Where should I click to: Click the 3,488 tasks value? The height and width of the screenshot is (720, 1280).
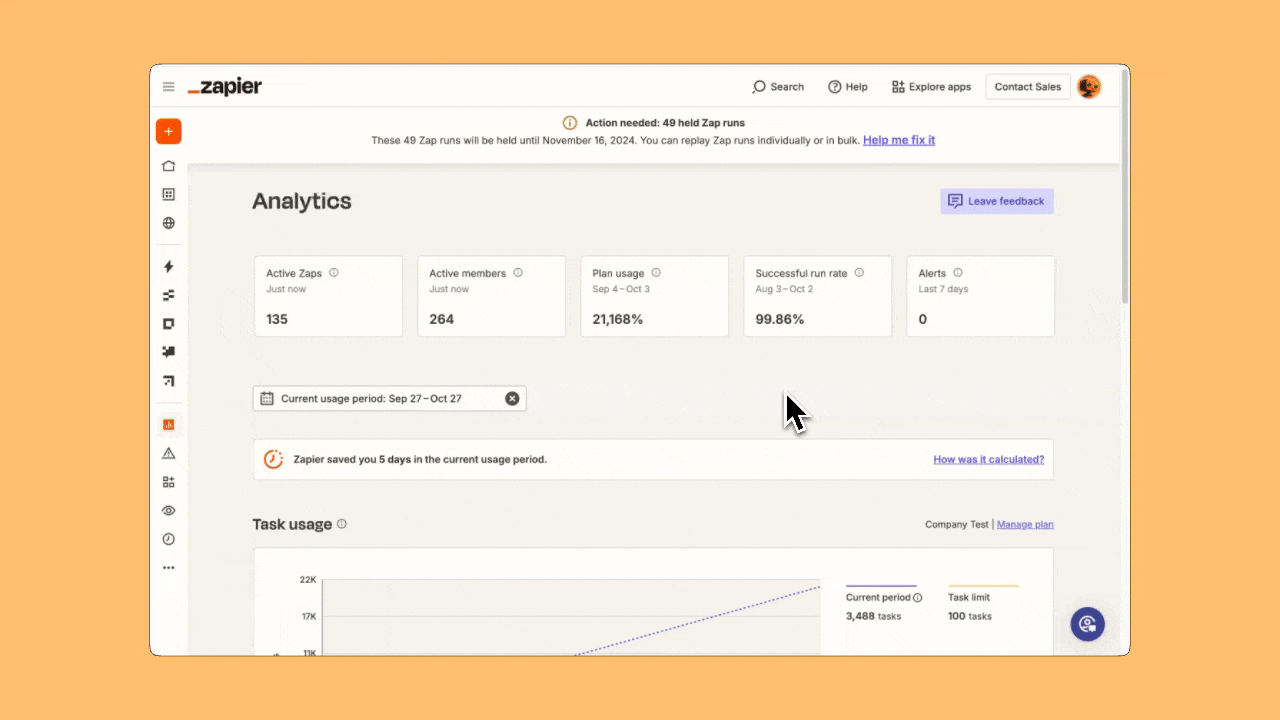(x=873, y=616)
